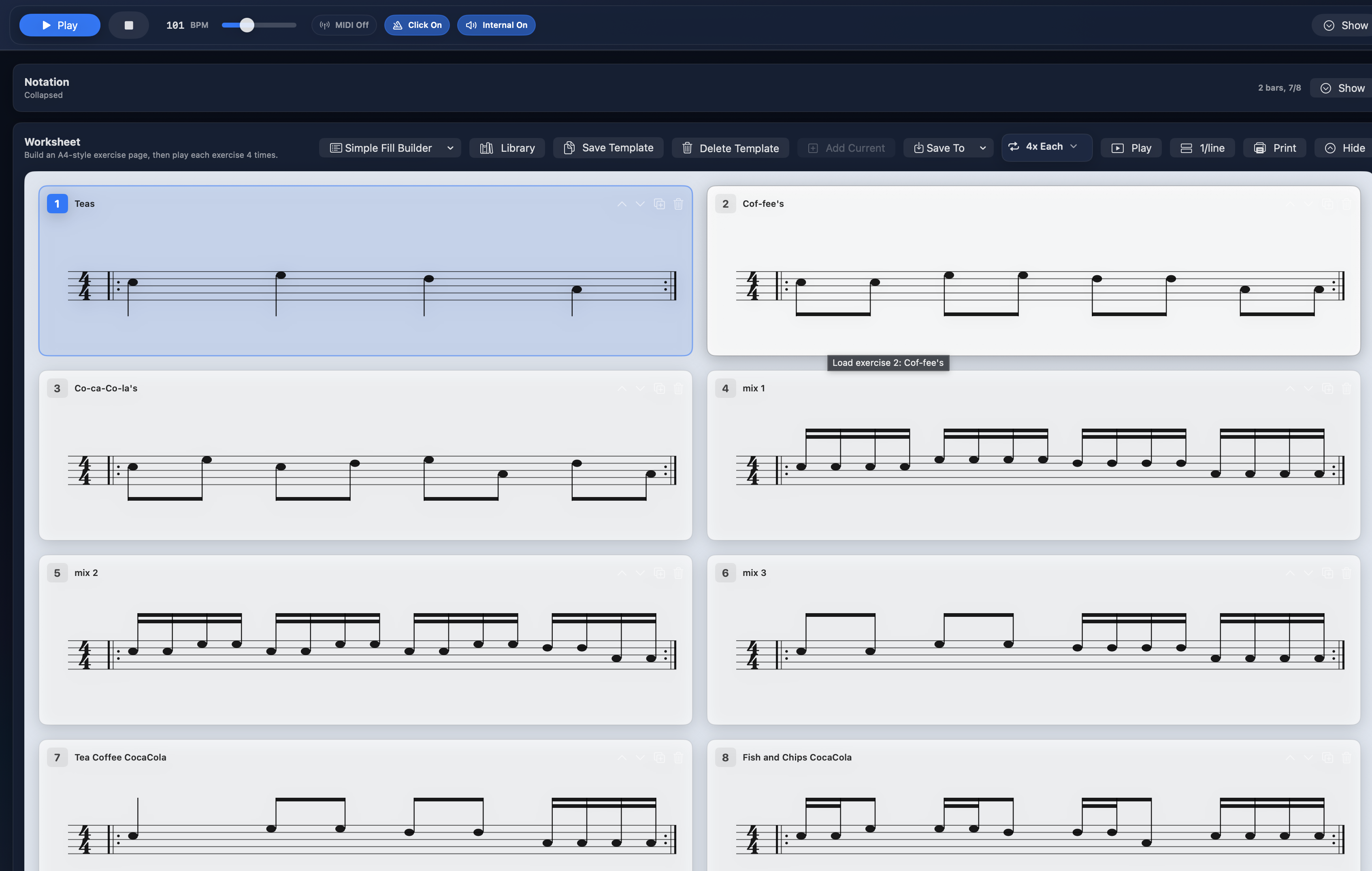Move the mix 1 exercise up

[1290, 388]
